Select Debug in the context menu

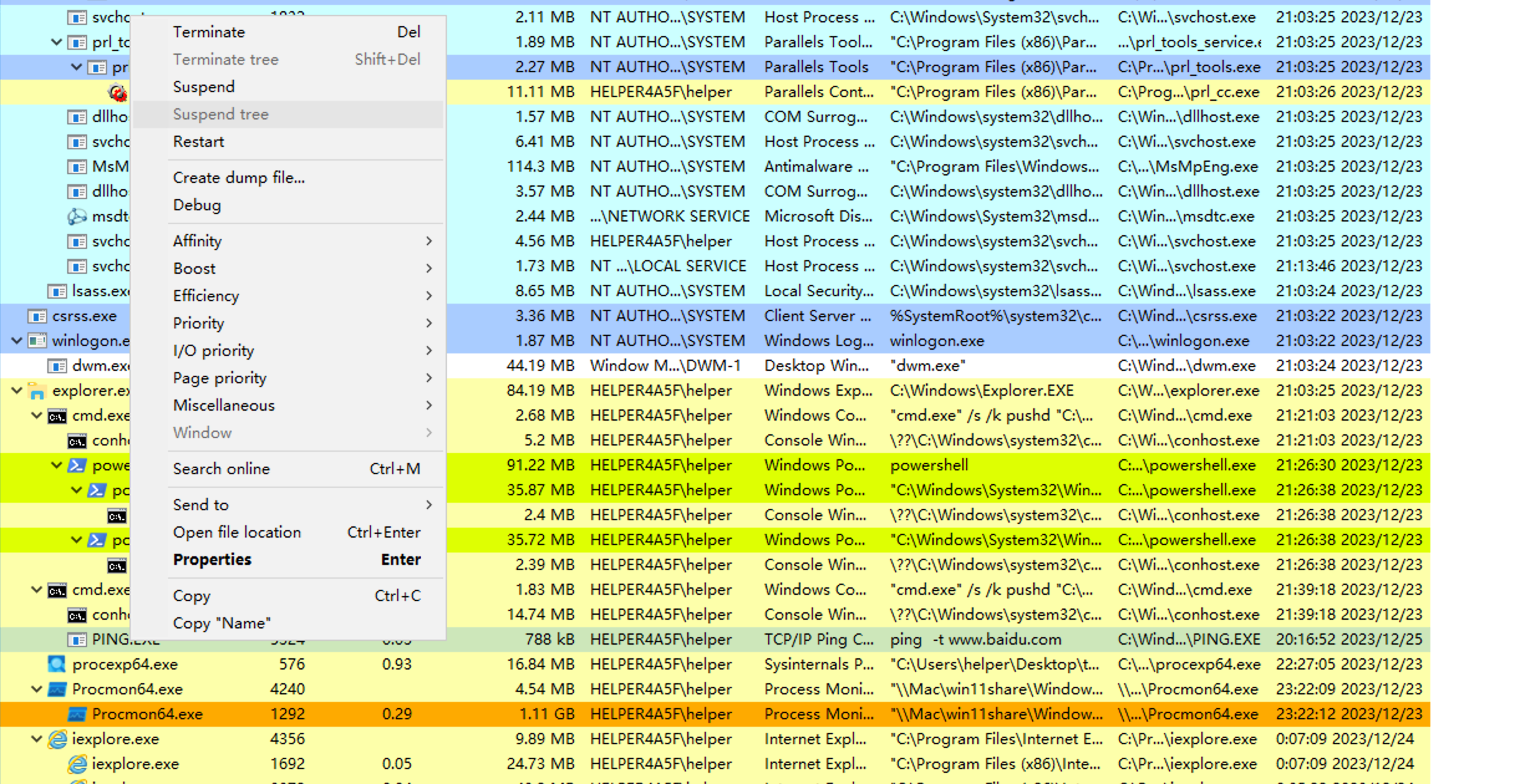point(289,205)
